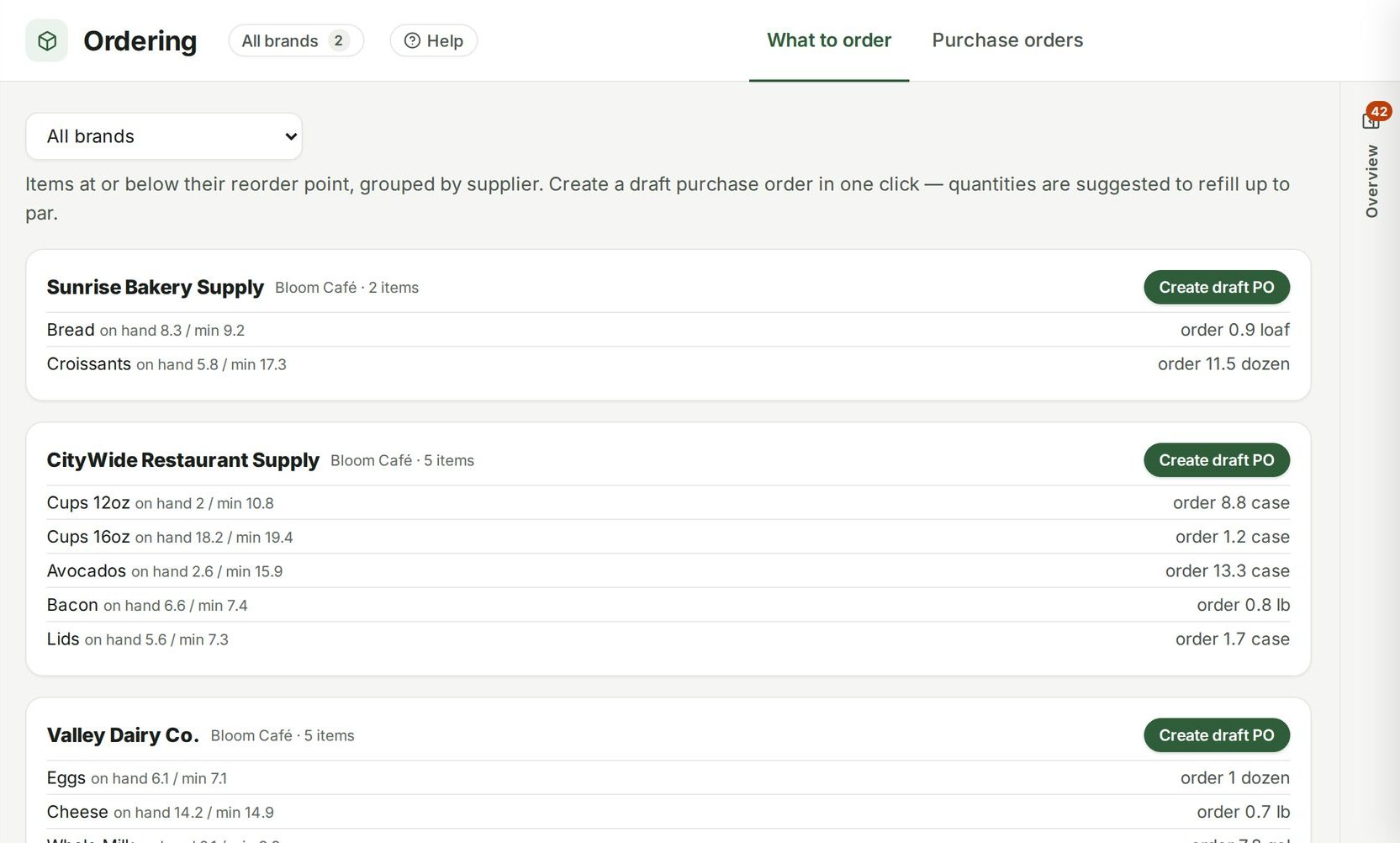Click 'order 1.7 case' quantity
Image resolution: width=1400 pixels, height=843 pixels.
1233,639
